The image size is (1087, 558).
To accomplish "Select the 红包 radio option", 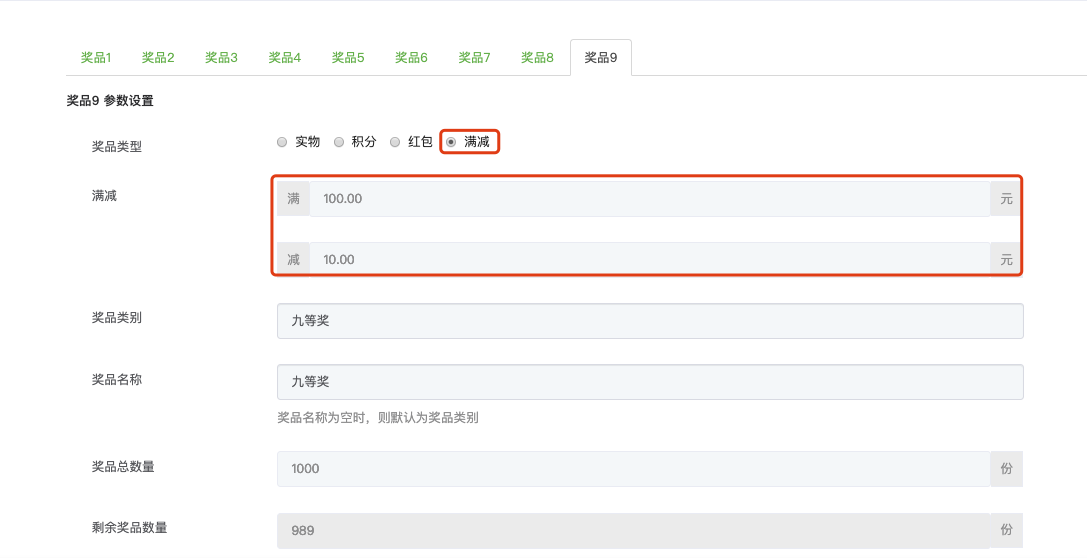I will (x=395, y=142).
